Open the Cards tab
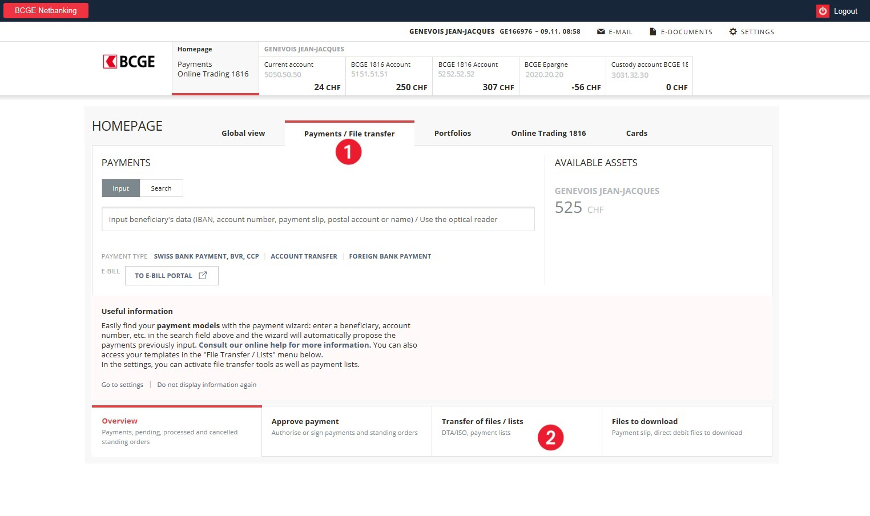The image size is (870, 516). [x=636, y=133]
